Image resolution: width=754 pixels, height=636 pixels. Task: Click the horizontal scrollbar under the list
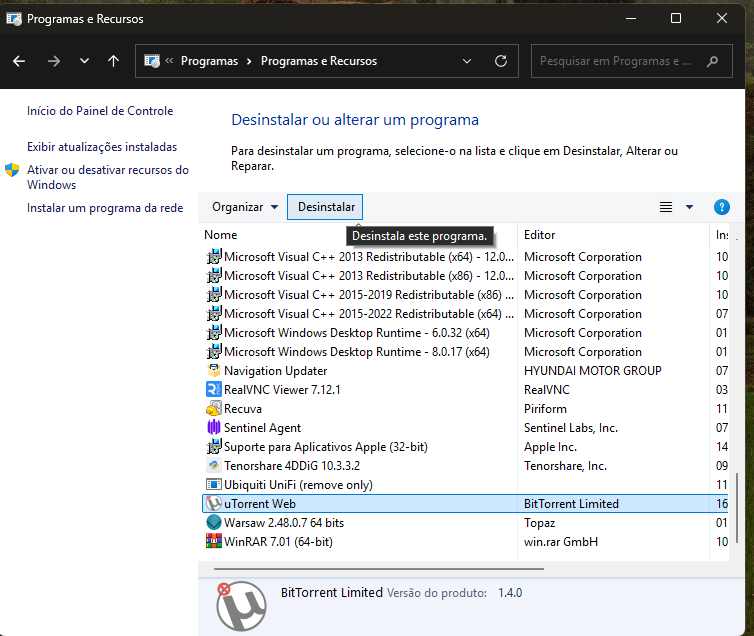379,569
